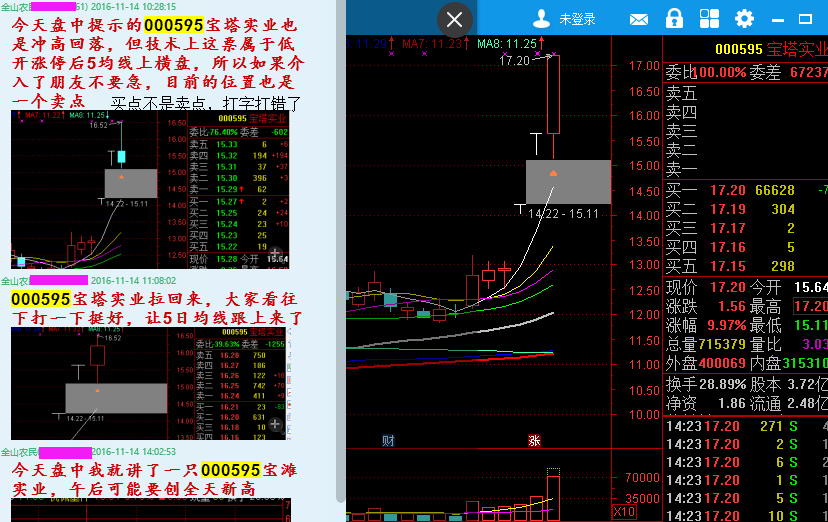The image size is (828, 522).
Task: Zoom the second thumbnail with its plus icon
Action: [275, 424]
